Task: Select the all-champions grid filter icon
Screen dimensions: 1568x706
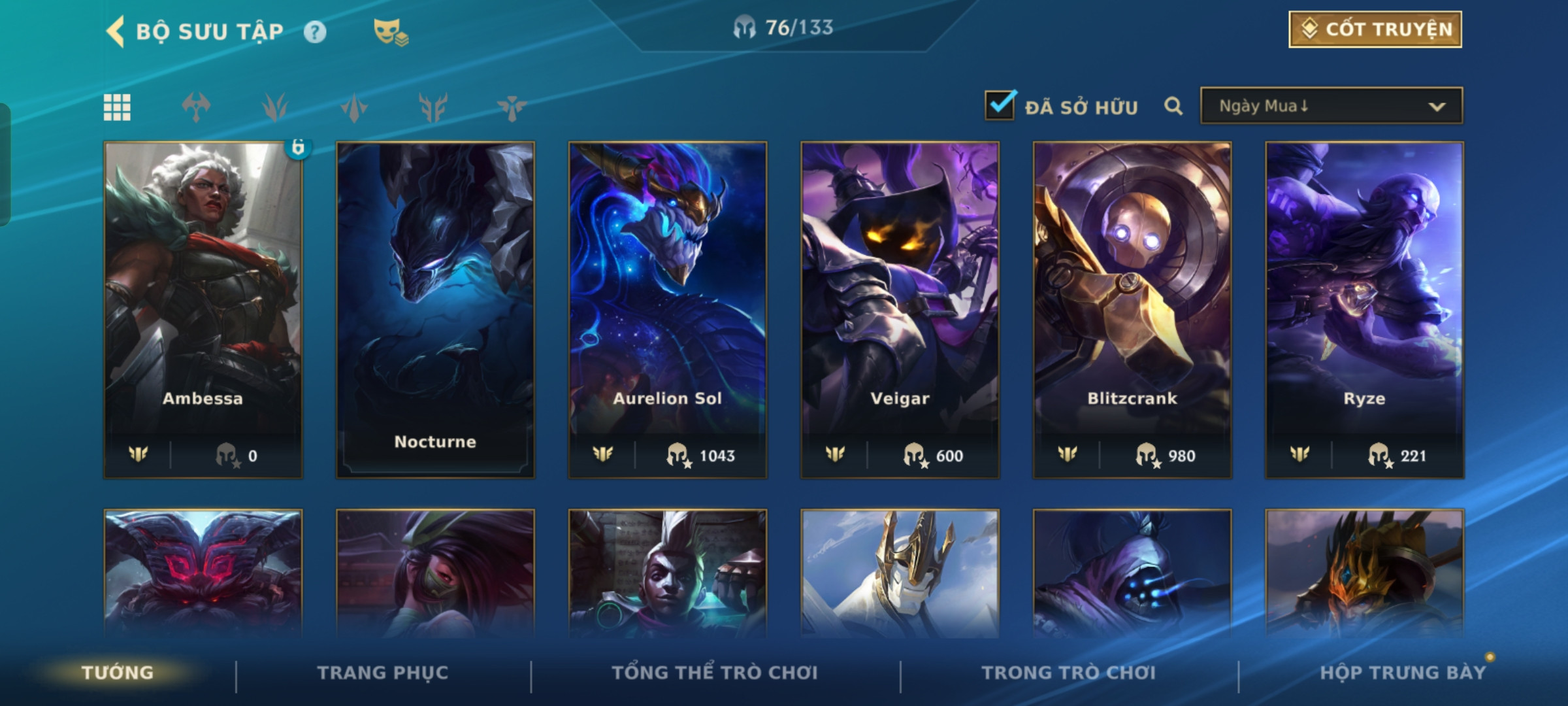Action: point(117,107)
